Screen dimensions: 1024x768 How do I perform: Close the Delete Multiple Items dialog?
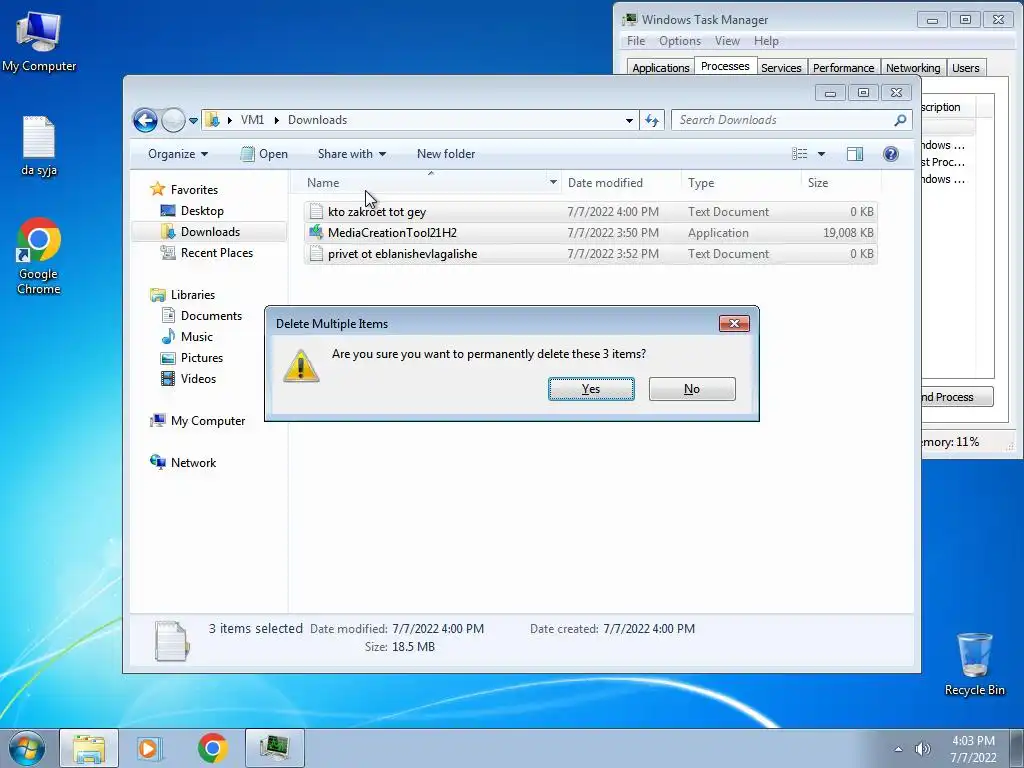pos(734,323)
